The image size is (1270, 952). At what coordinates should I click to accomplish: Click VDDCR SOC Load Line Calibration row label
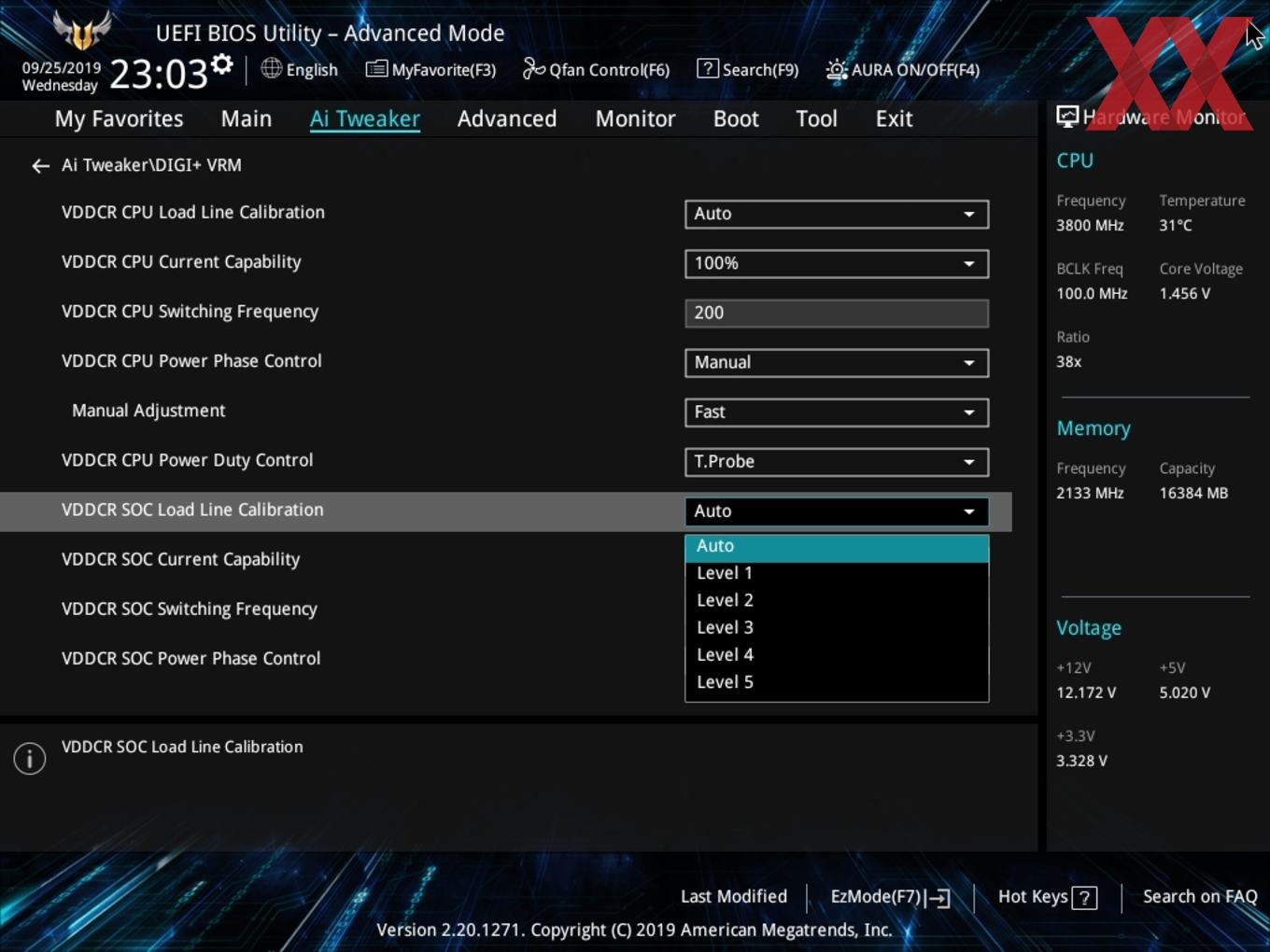[192, 511]
